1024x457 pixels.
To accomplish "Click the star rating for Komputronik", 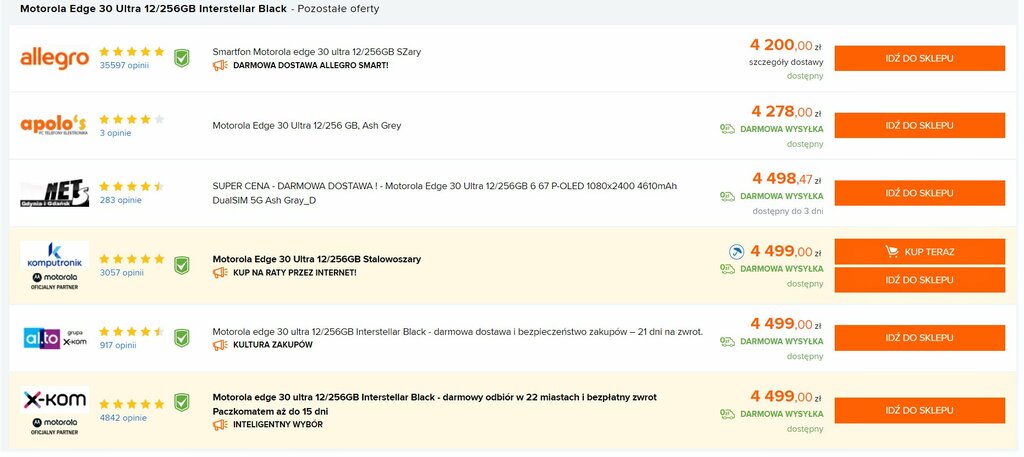I will click(x=132, y=259).
